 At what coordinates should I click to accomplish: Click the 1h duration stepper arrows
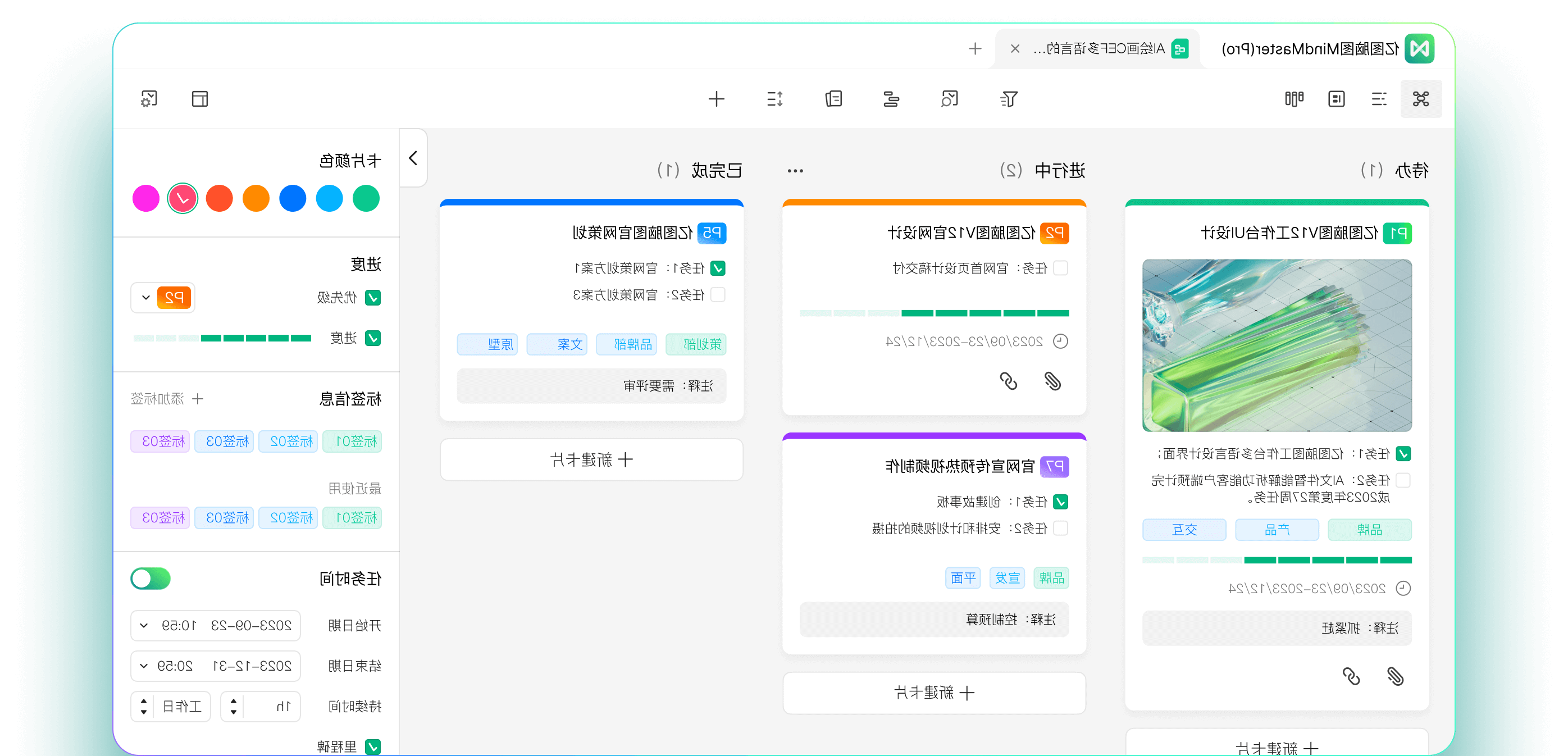point(233,706)
